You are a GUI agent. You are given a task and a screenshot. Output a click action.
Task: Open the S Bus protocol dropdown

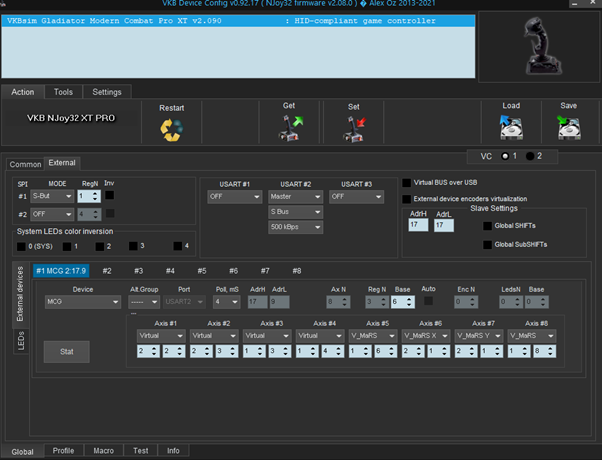point(295,212)
